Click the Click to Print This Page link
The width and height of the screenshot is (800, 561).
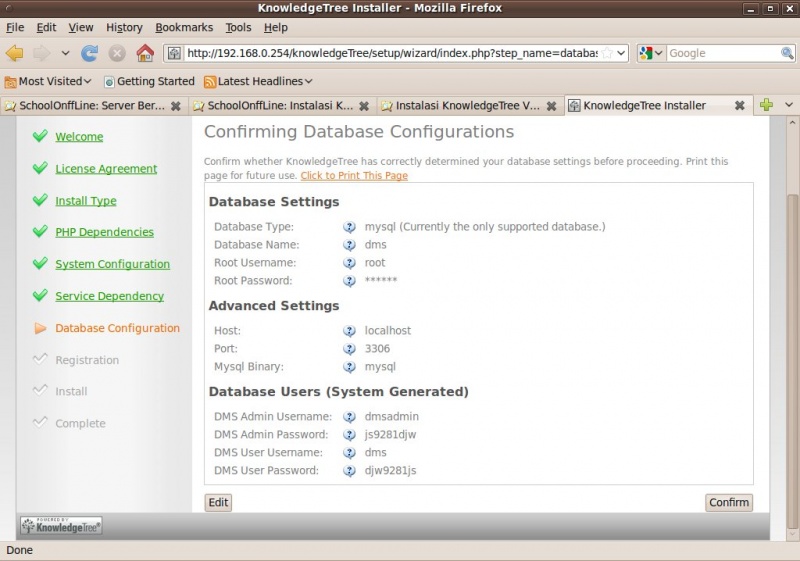coord(354,175)
